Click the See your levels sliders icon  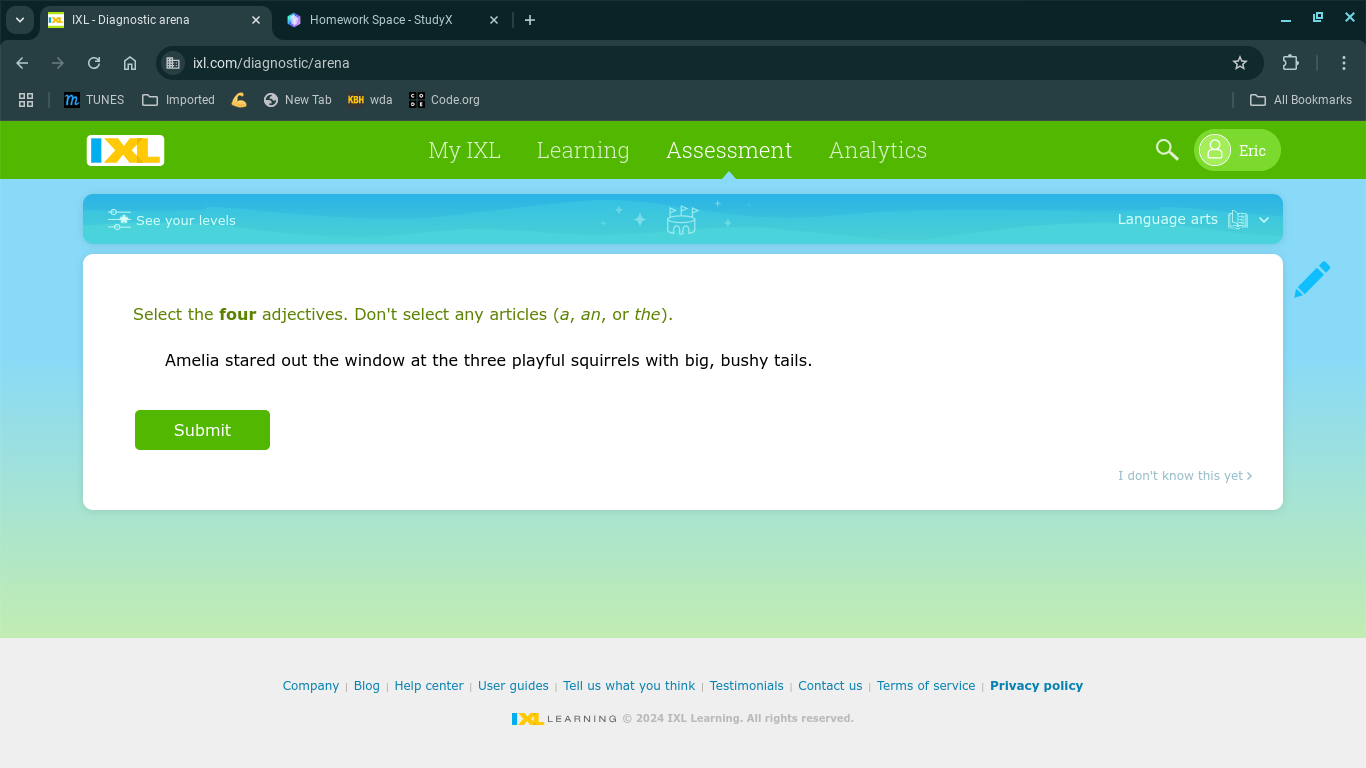pyautogui.click(x=119, y=220)
